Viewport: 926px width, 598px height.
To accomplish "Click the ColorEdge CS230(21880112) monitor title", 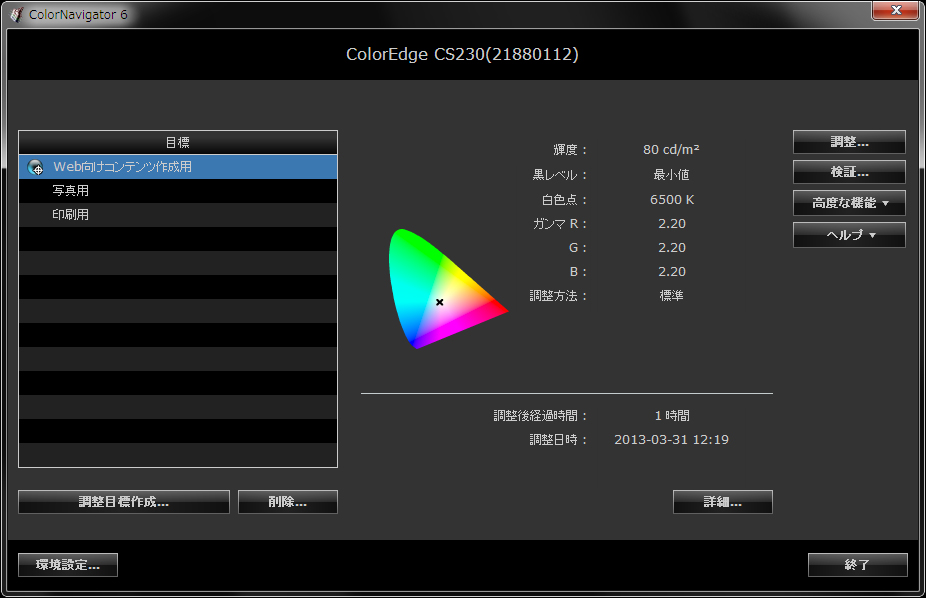I will pos(462,54).
